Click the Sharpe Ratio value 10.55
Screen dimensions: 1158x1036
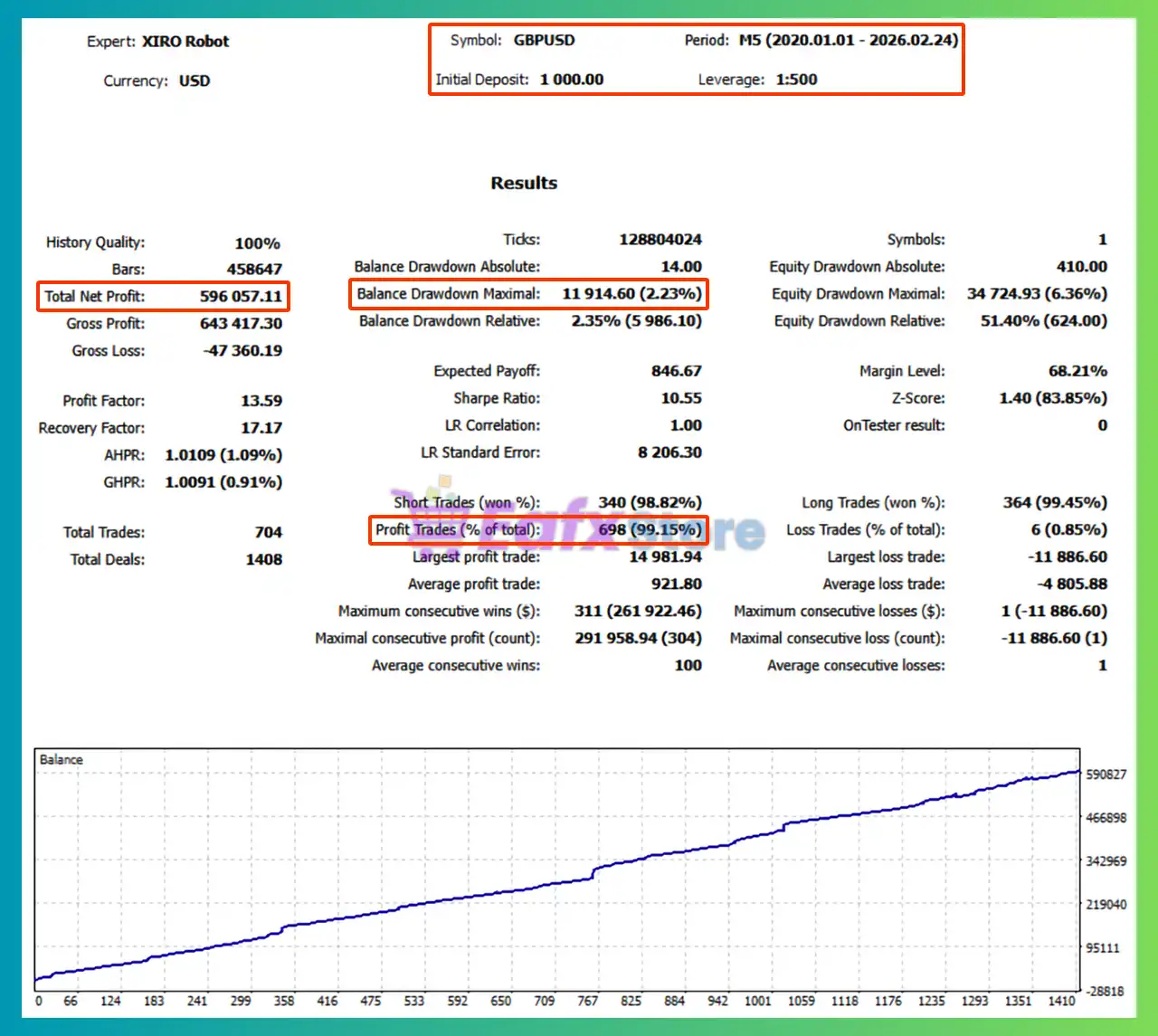(681, 398)
